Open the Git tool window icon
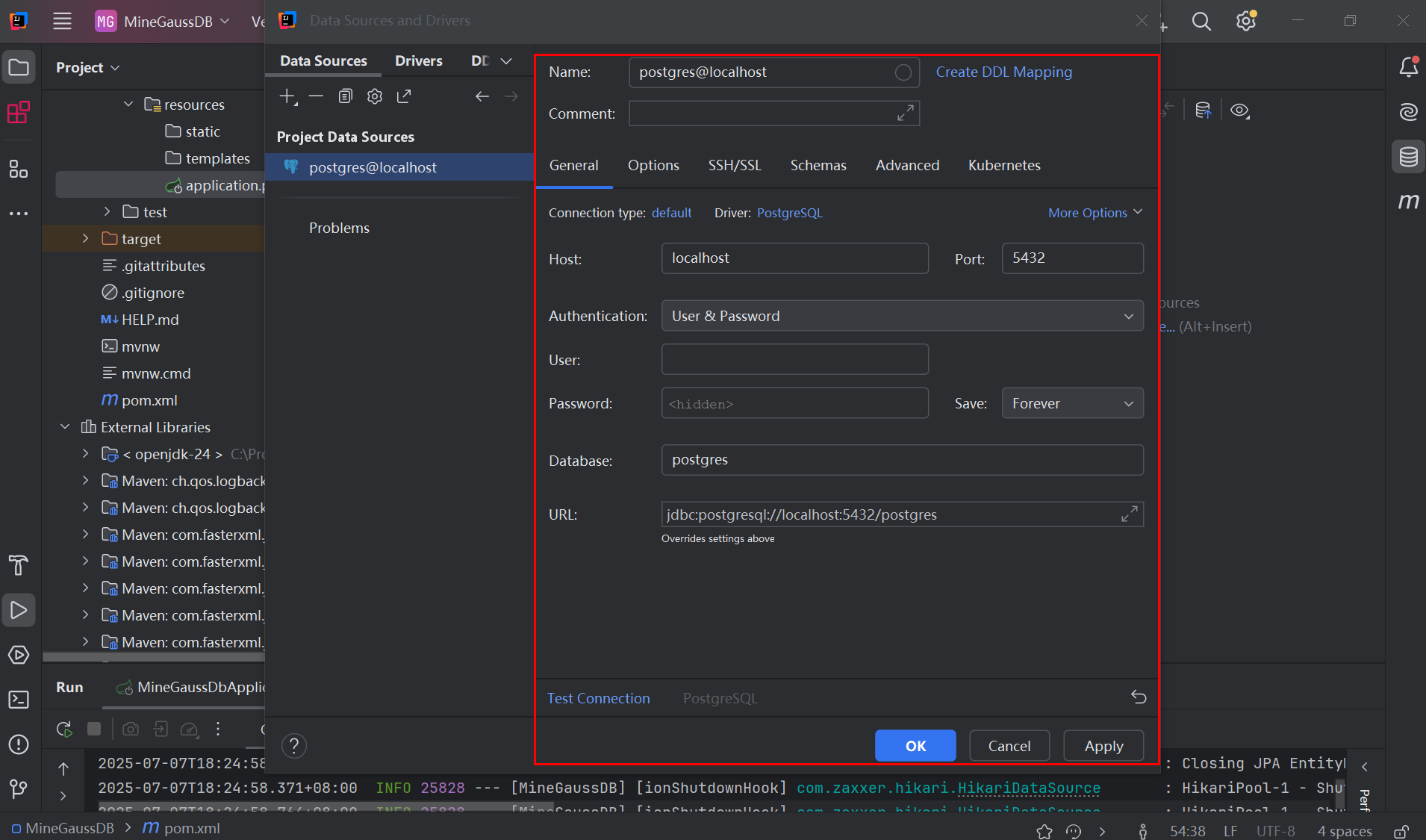 (19, 788)
